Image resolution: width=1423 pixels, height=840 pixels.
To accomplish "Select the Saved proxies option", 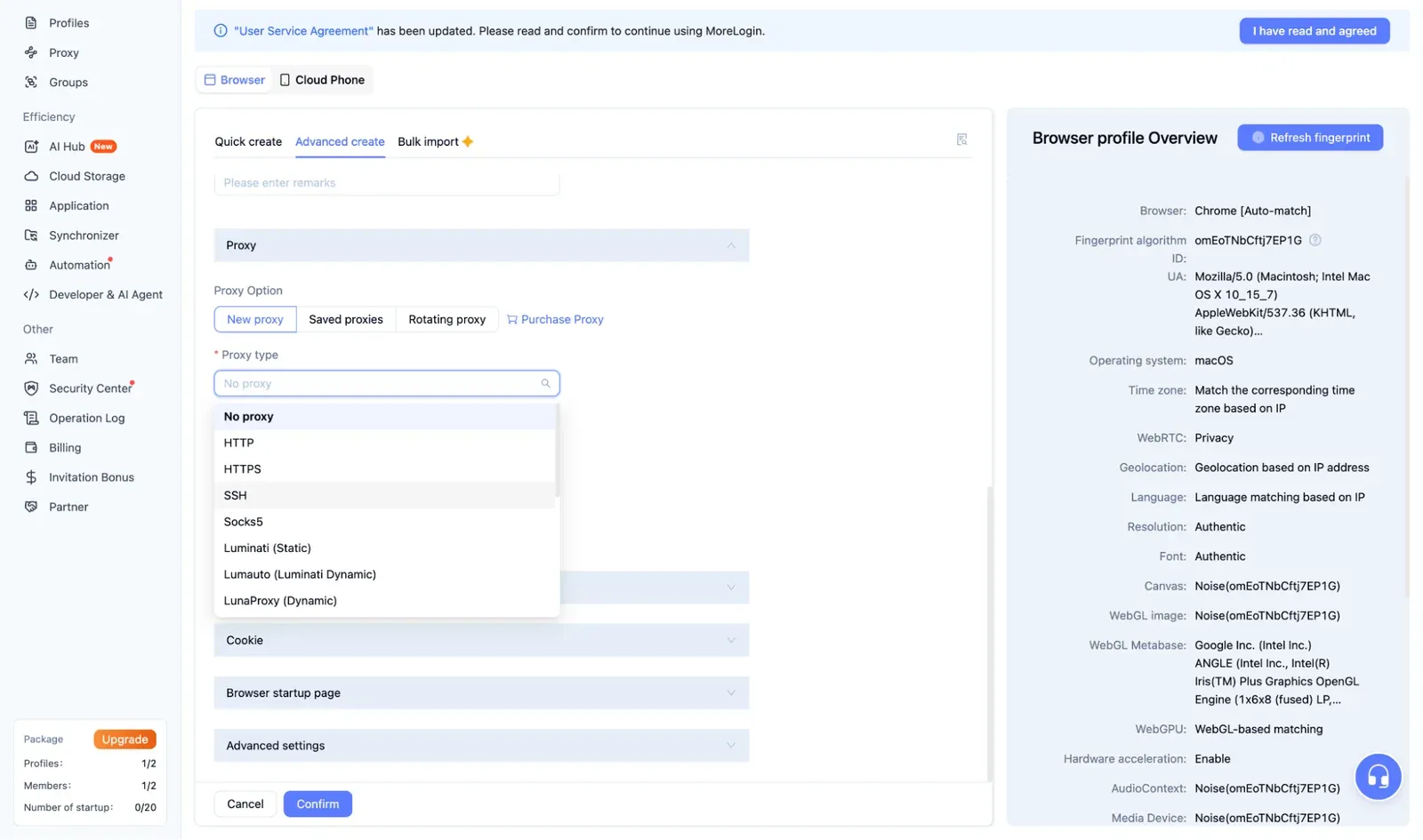I will [345, 319].
